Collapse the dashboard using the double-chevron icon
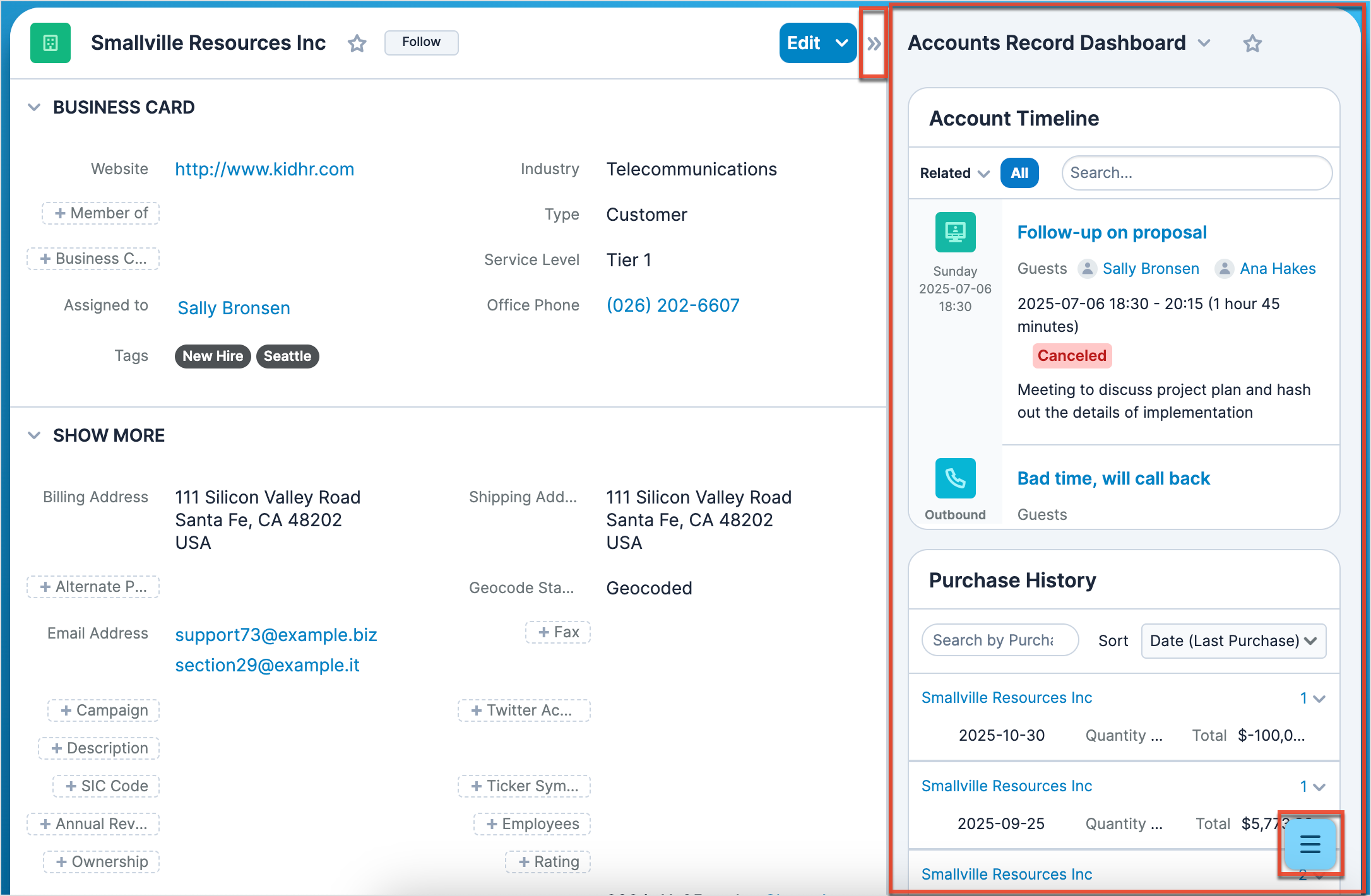 [x=874, y=43]
